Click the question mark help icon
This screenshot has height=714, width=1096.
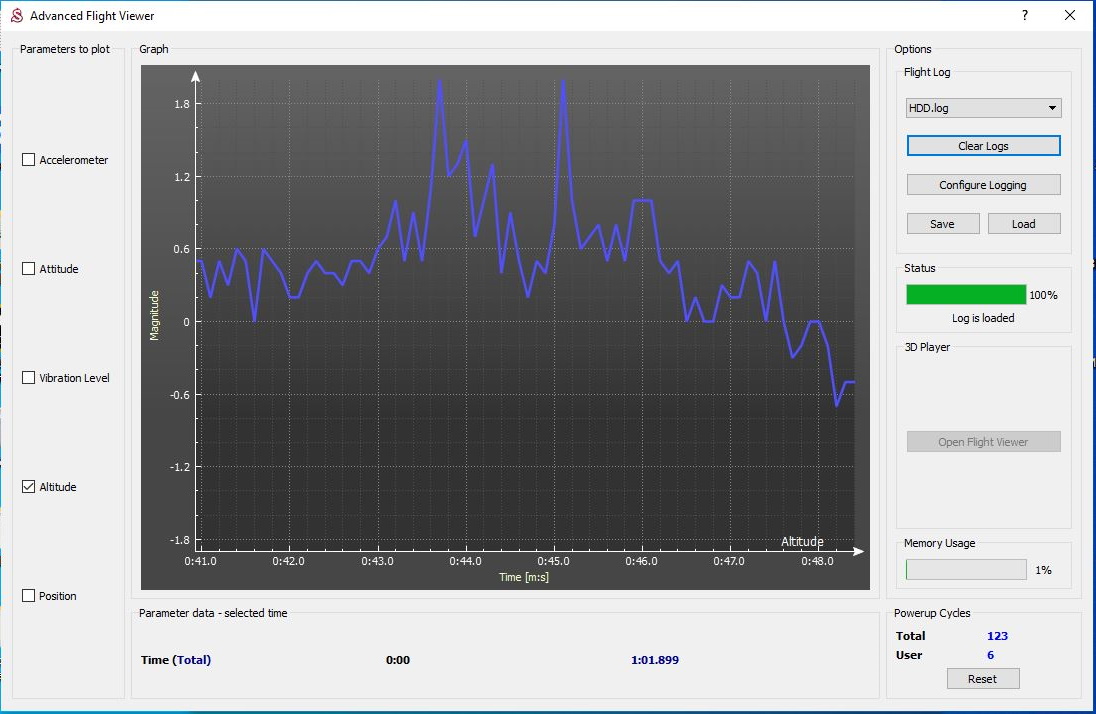click(1025, 16)
